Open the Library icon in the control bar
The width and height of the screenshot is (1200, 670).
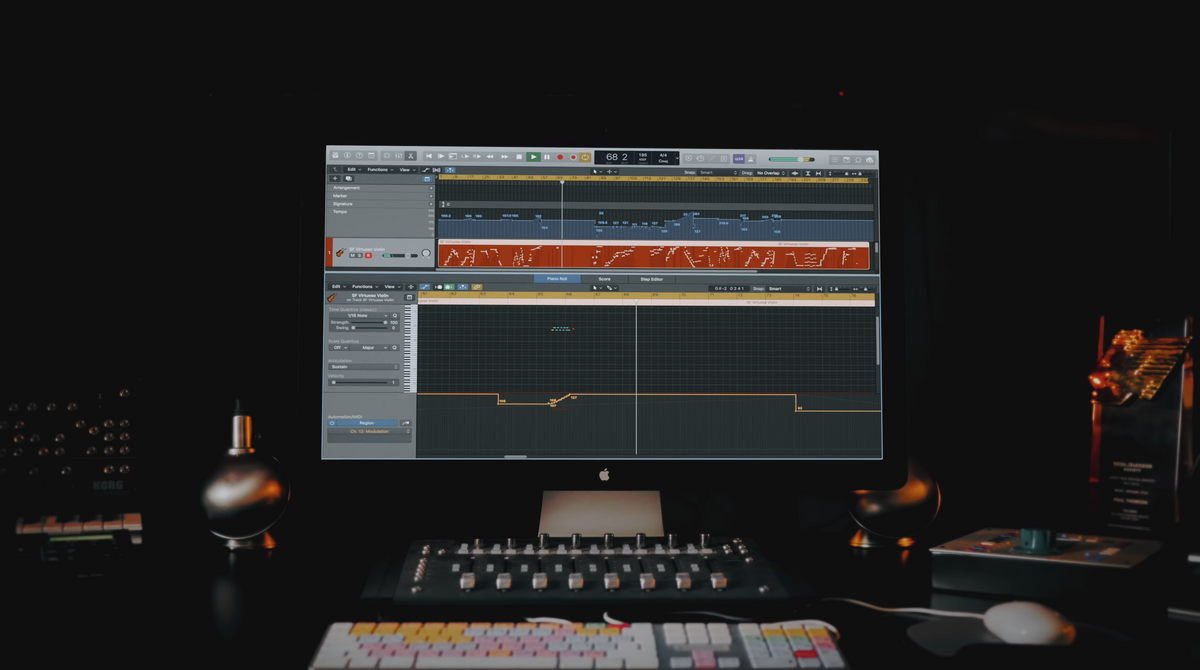tap(335, 157)
